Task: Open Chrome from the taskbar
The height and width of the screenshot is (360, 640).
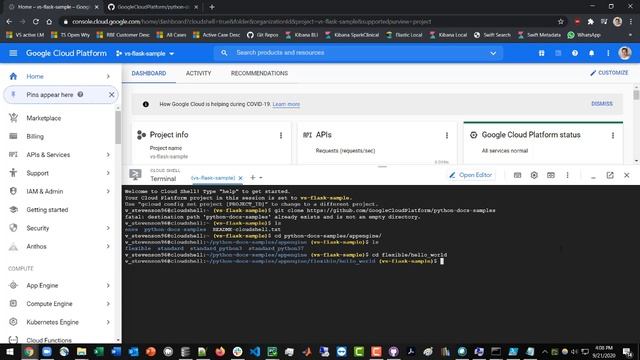Action: [x=28, y=352]
